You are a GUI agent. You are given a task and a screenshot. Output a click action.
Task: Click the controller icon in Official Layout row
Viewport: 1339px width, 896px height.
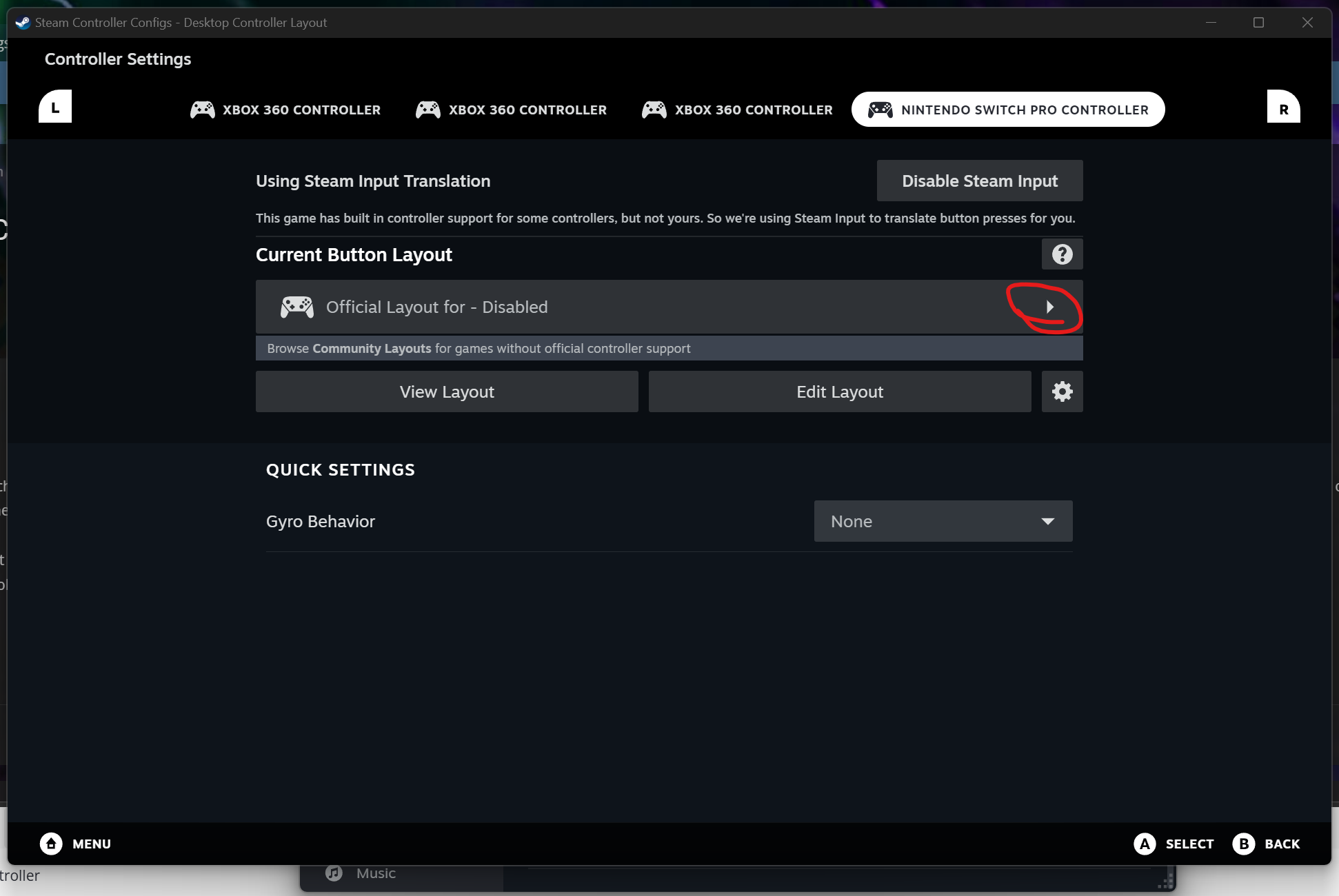coord(297,307)
